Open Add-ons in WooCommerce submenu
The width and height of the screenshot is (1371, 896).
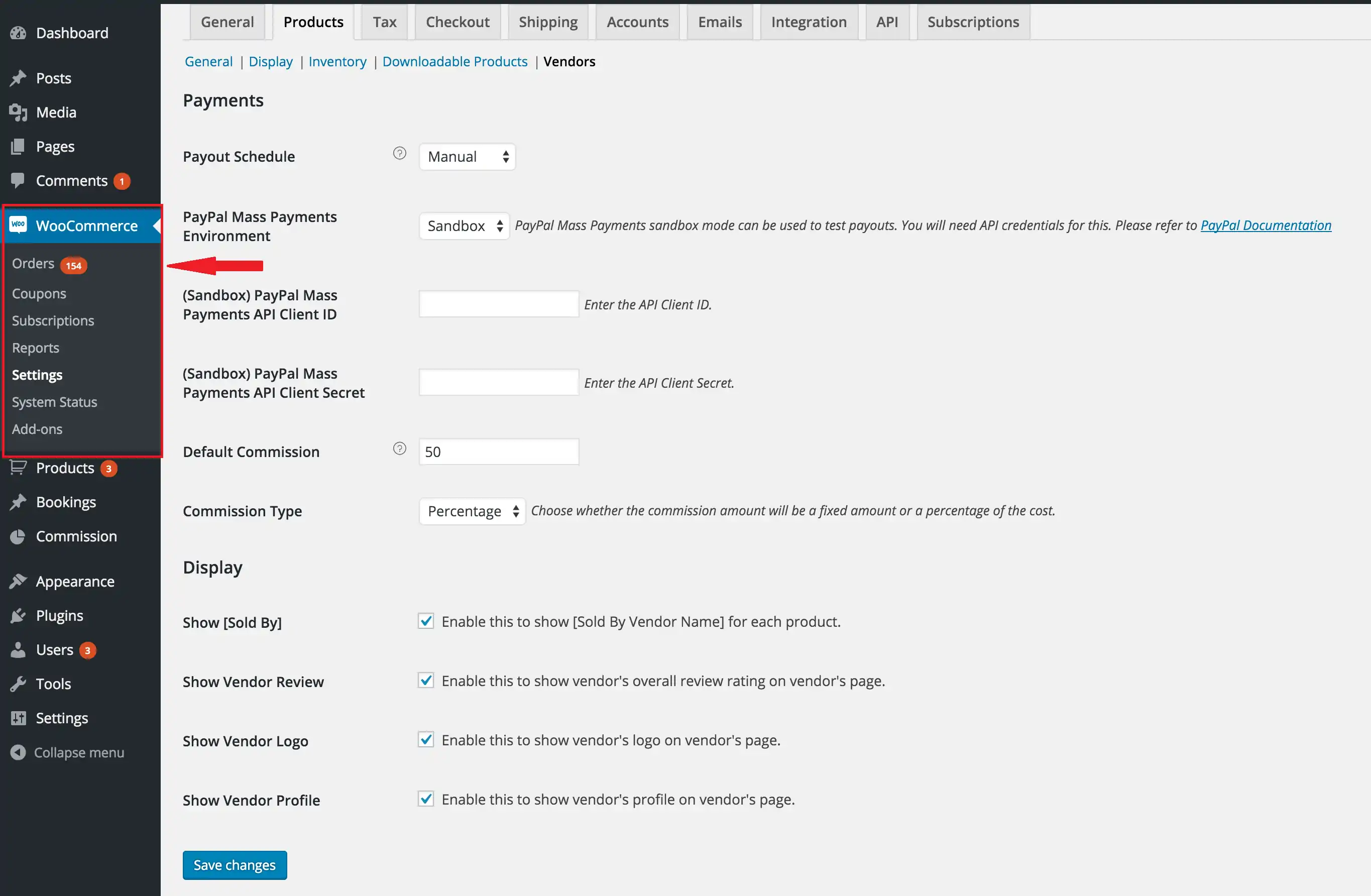[x=37, y=429]
